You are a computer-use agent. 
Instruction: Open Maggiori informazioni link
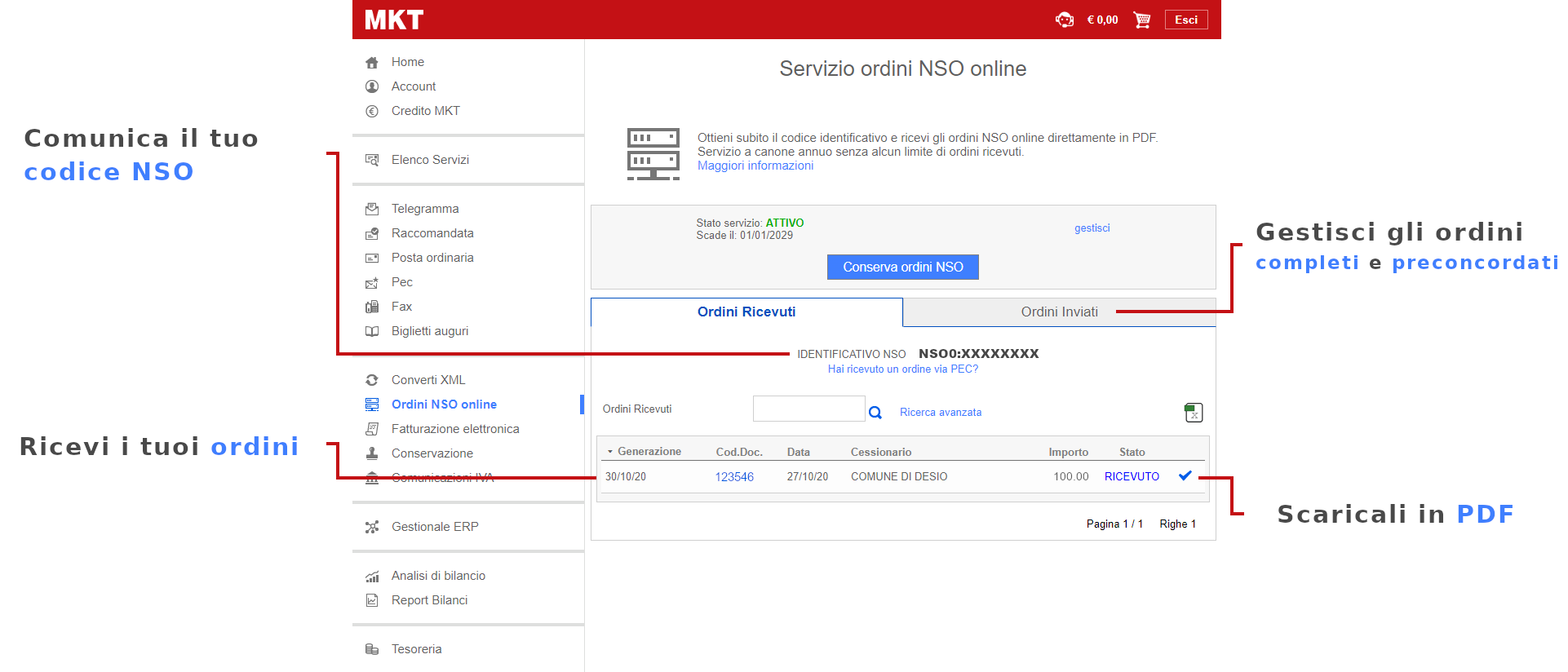755,166
